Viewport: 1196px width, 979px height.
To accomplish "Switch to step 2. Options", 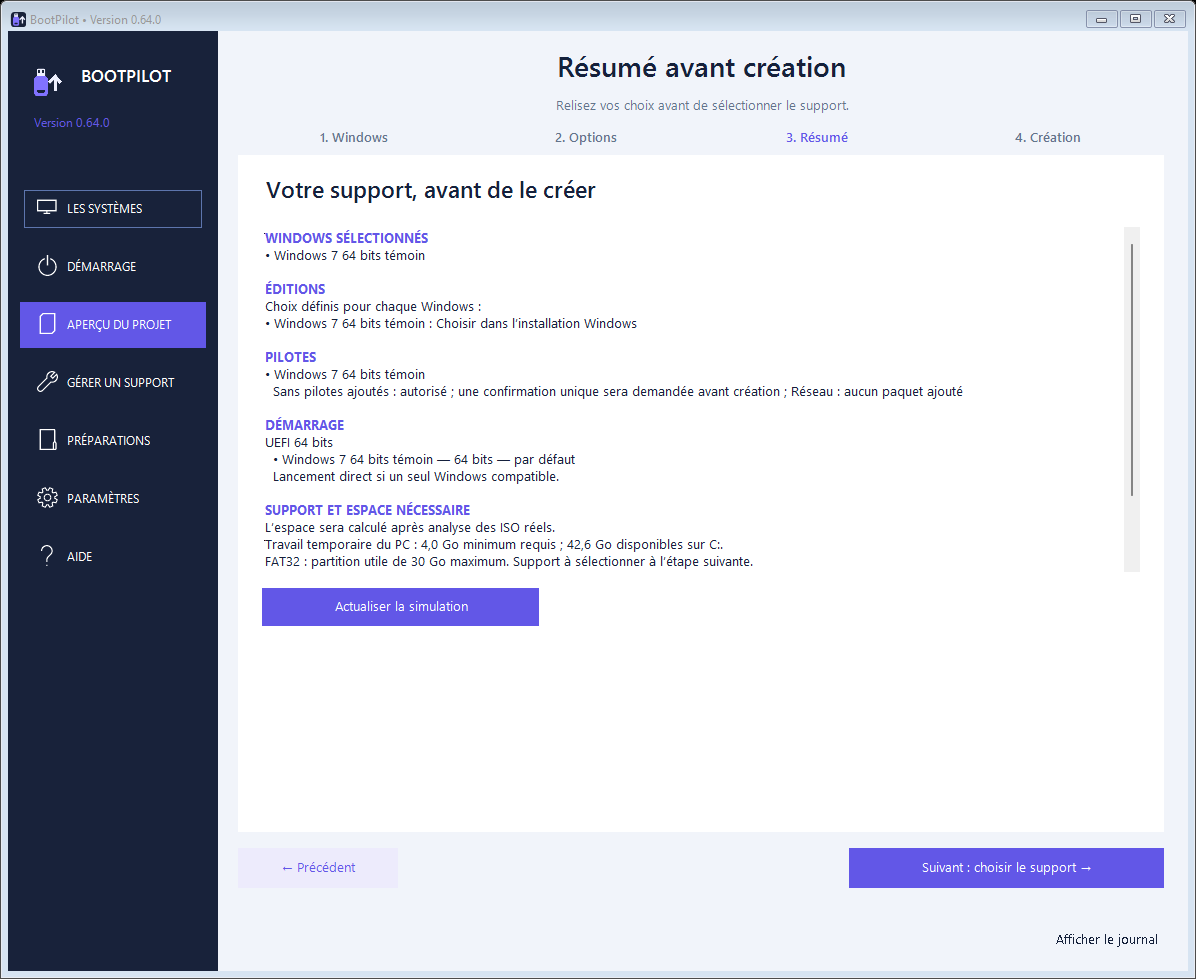I will tap(586, 137).
